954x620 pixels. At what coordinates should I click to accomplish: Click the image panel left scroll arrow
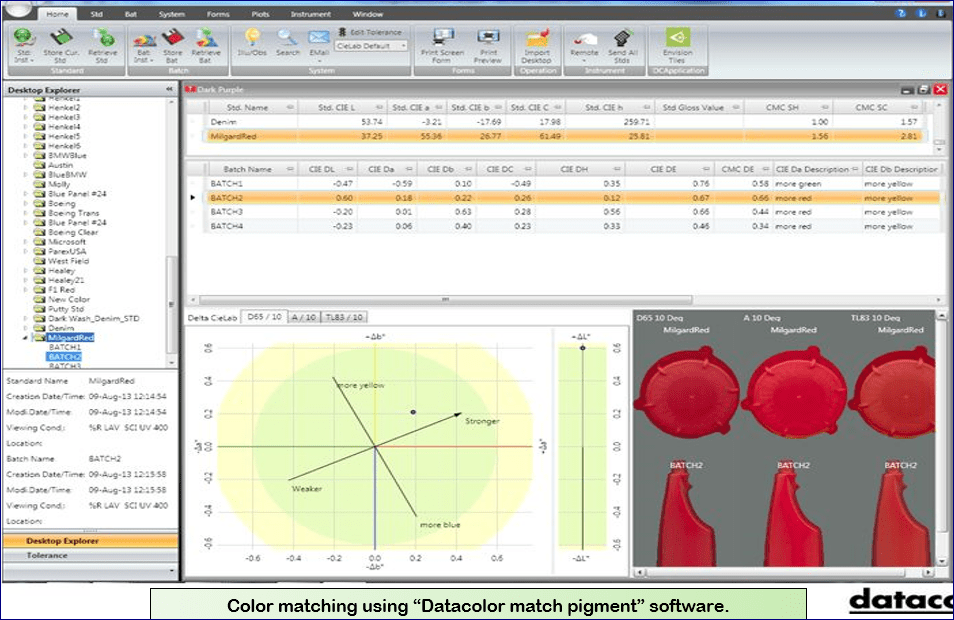639,572
